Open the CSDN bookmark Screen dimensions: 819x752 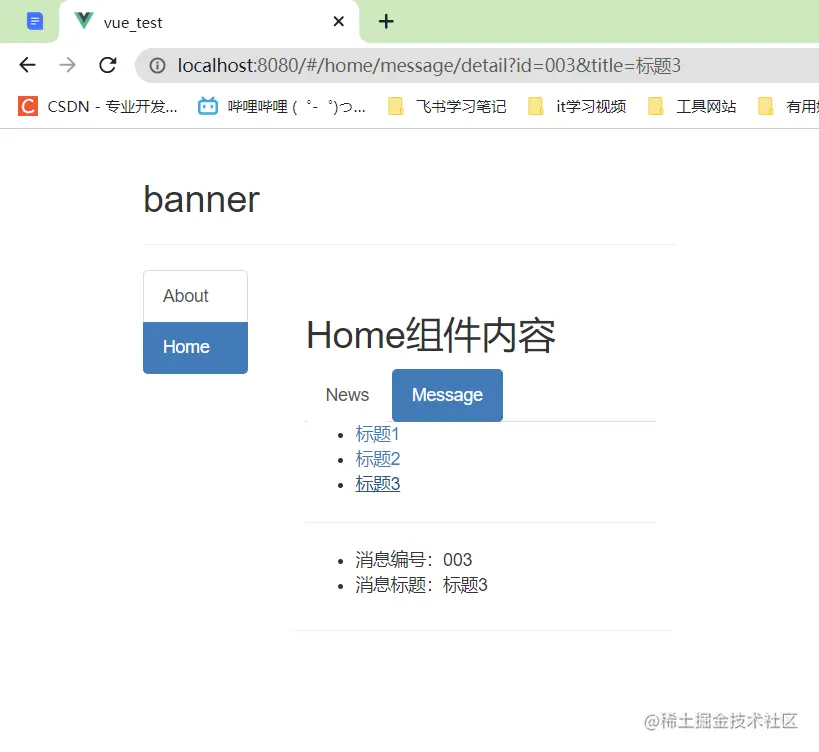coord(98,107)
